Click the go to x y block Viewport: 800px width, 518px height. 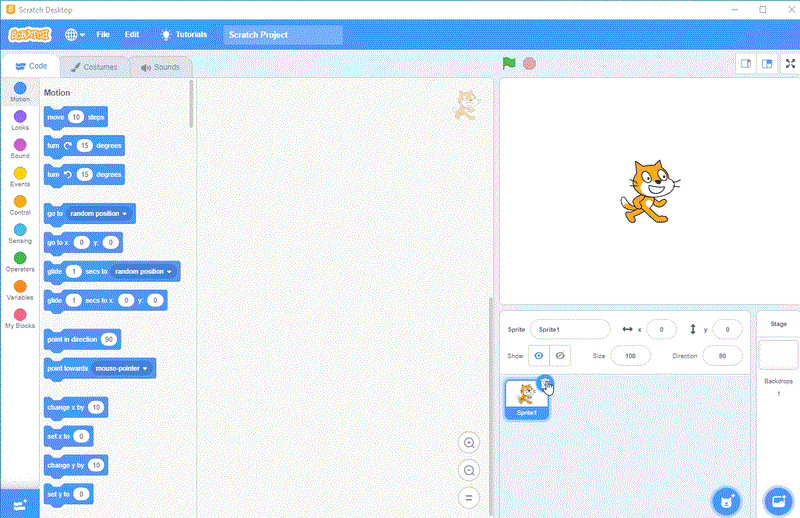tap(56, 242)
